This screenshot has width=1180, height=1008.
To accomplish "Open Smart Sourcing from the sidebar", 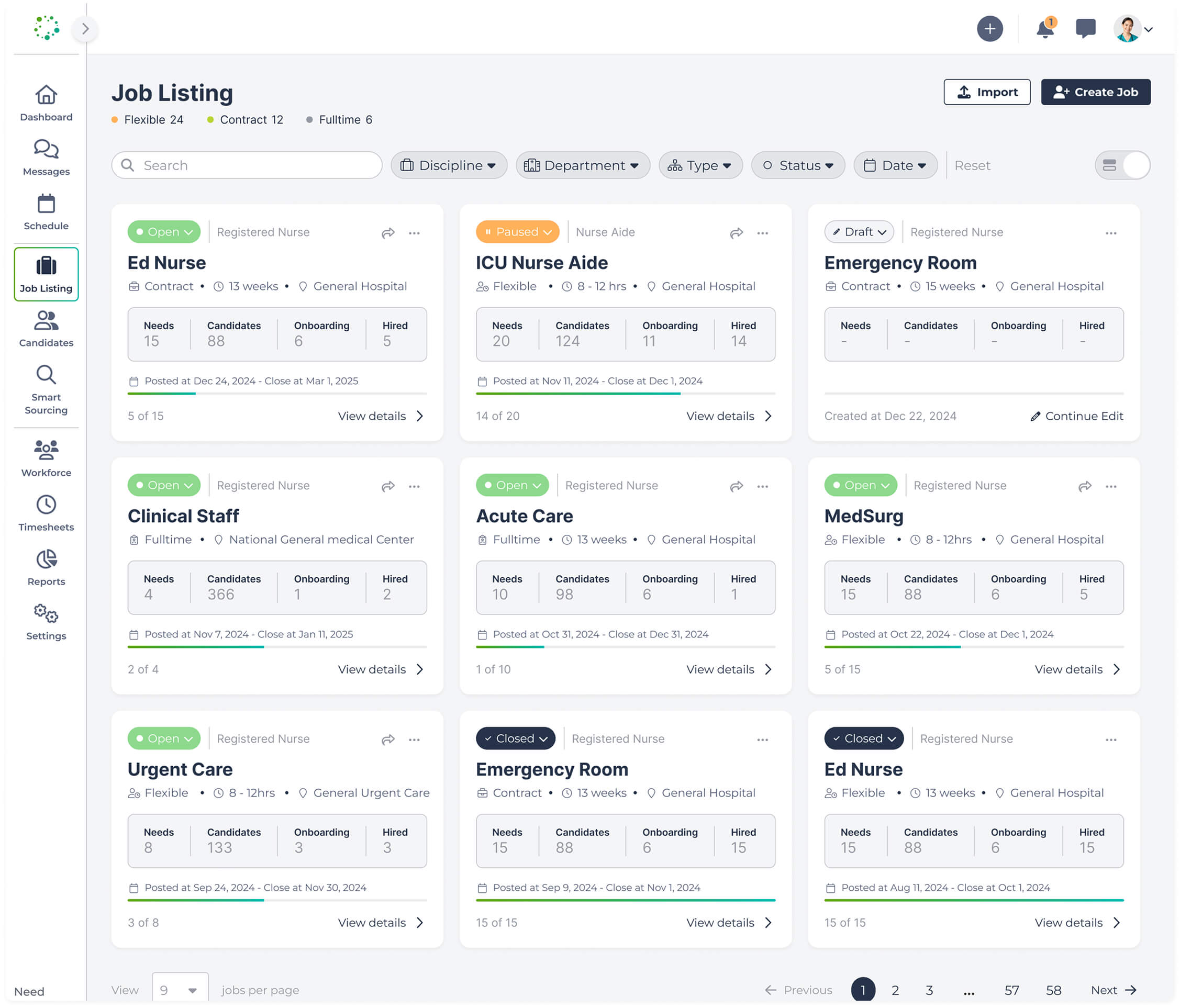I will [46, 390].
